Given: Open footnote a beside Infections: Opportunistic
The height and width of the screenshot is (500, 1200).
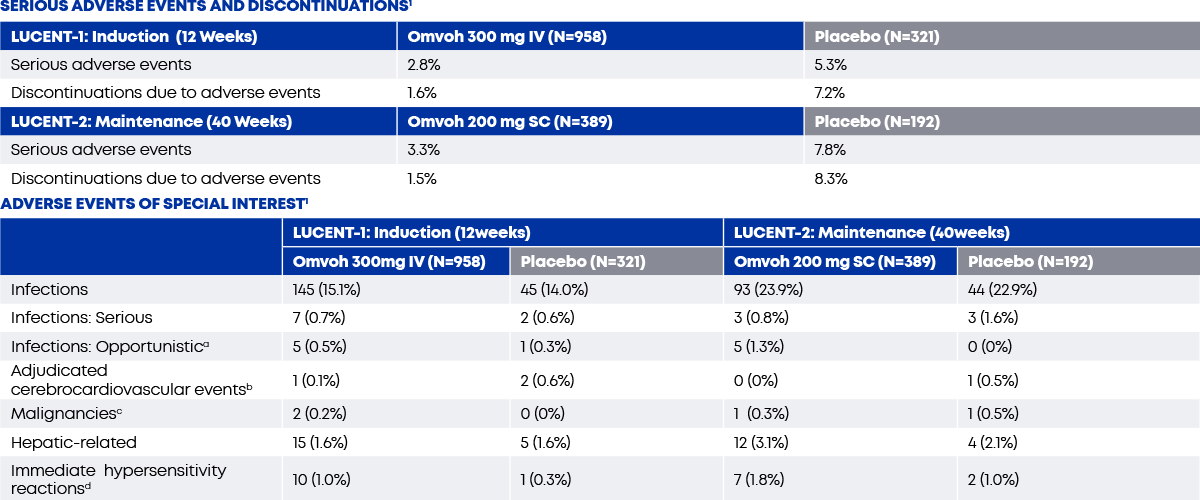Looking at the screenshot, I should pyautogui.click(x=206, y=343).
